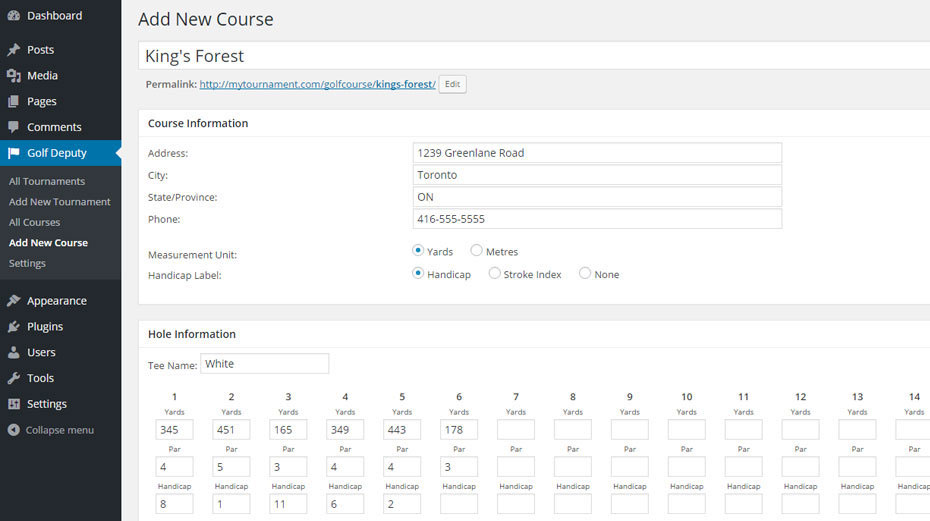Click the Plugins plug icon
Viewport: 930px width, 521px height.
tap(14, 326)
